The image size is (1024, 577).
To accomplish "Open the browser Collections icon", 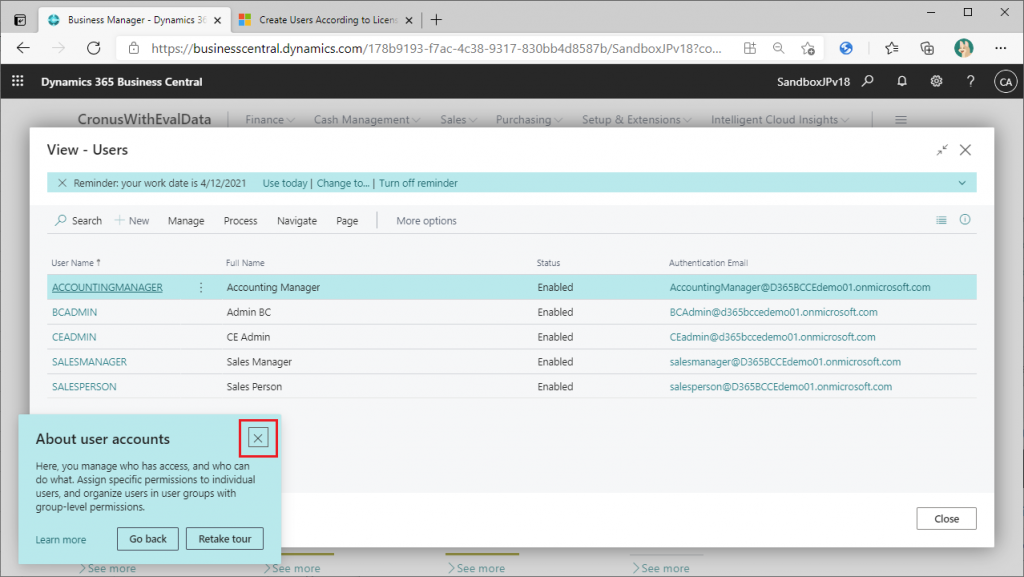I will 927,48.
